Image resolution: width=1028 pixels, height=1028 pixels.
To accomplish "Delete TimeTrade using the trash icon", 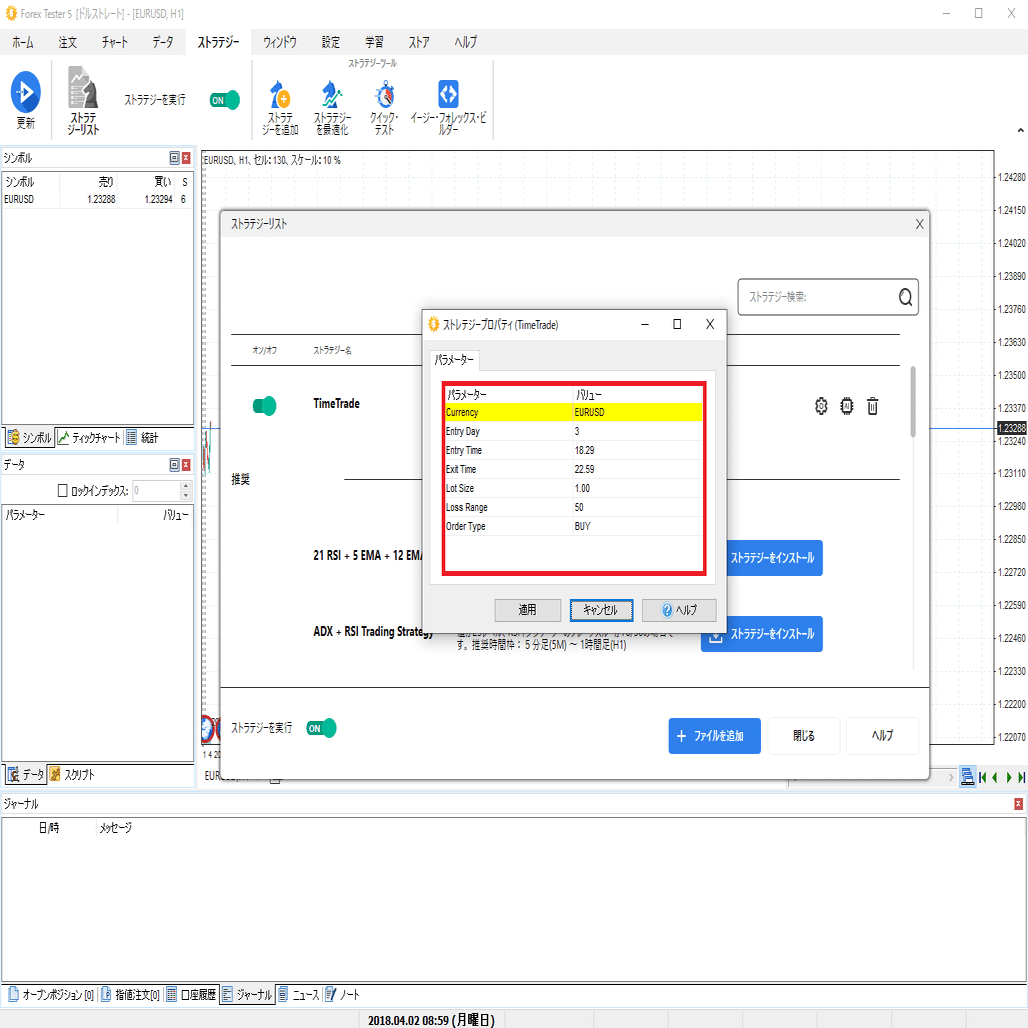I will click(x=872, y=406).
